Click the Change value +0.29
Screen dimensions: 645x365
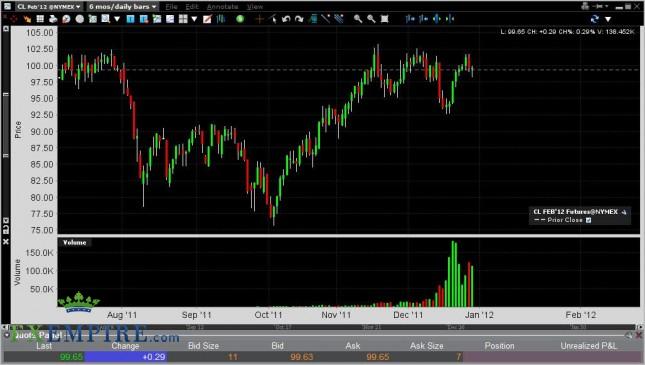pos(154,356)
